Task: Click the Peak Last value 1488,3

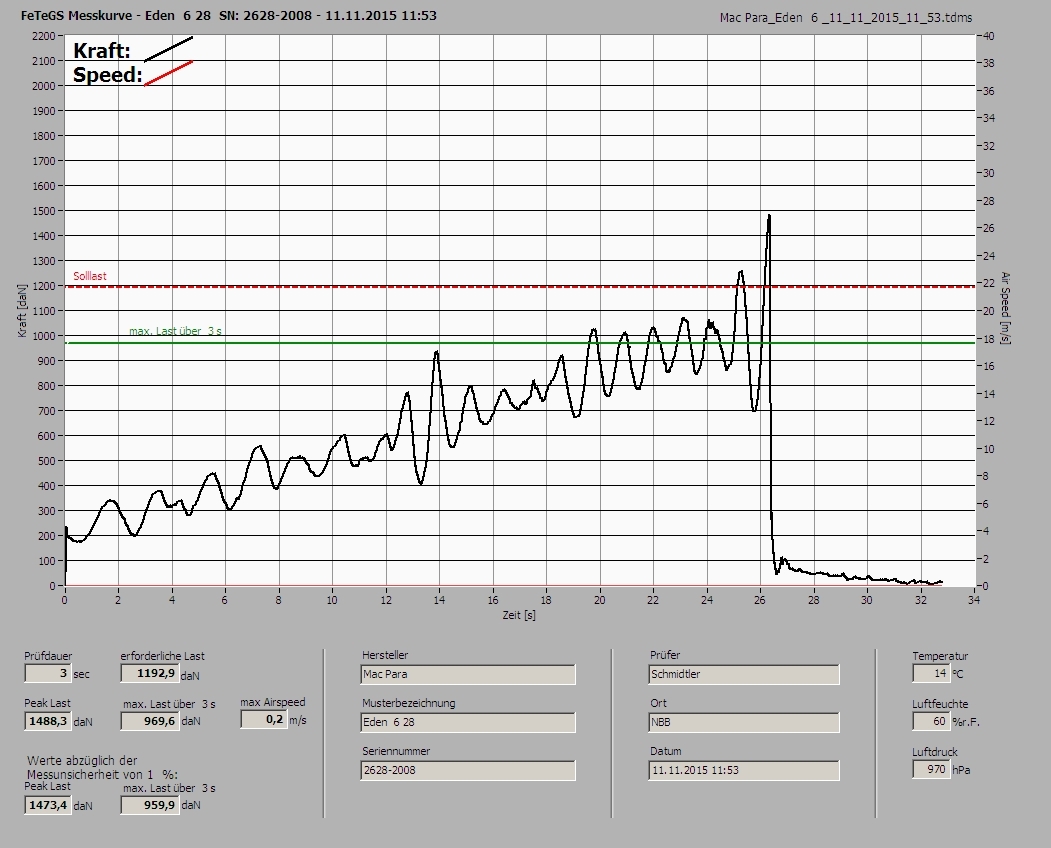Action: (48, 721)
